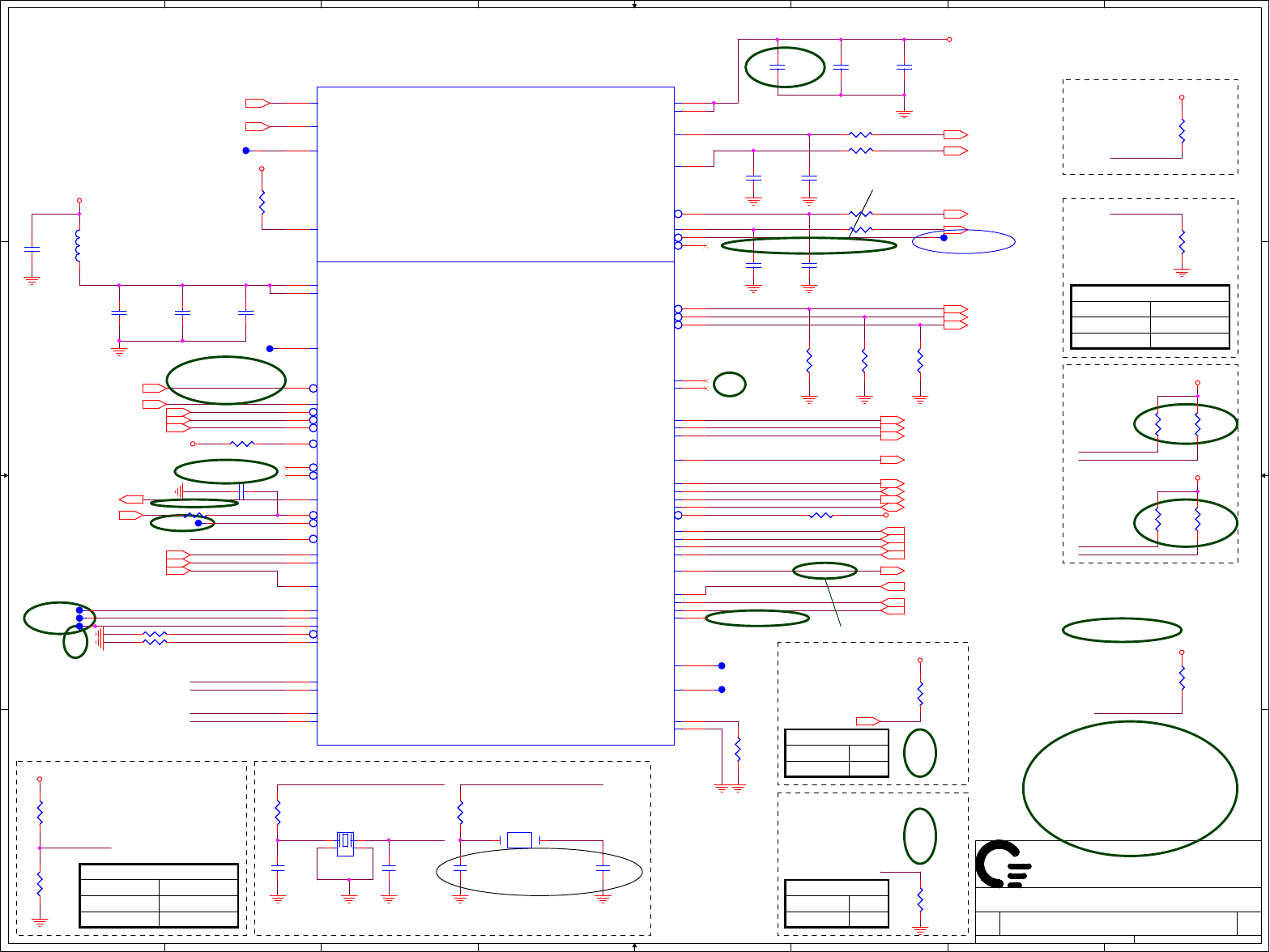Select the two-pin rectangular crystal symbol
This screenshot has height=952, width=1270.
coord(519,840)
